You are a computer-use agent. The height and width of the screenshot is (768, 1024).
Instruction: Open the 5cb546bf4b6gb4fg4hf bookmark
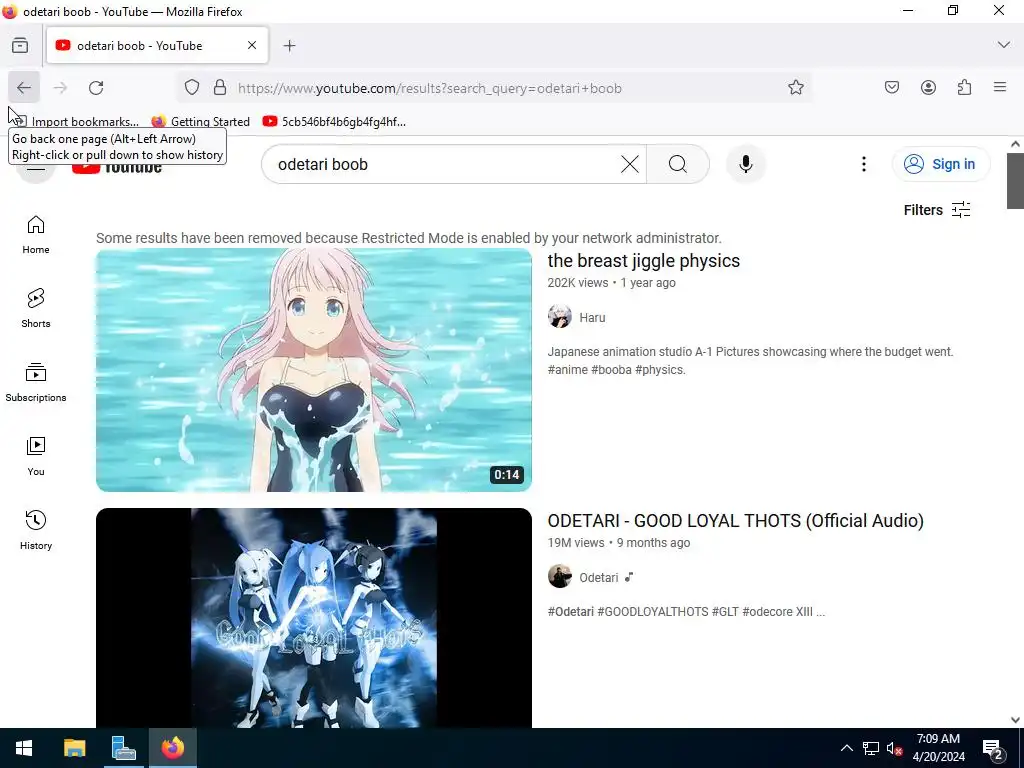334,121
